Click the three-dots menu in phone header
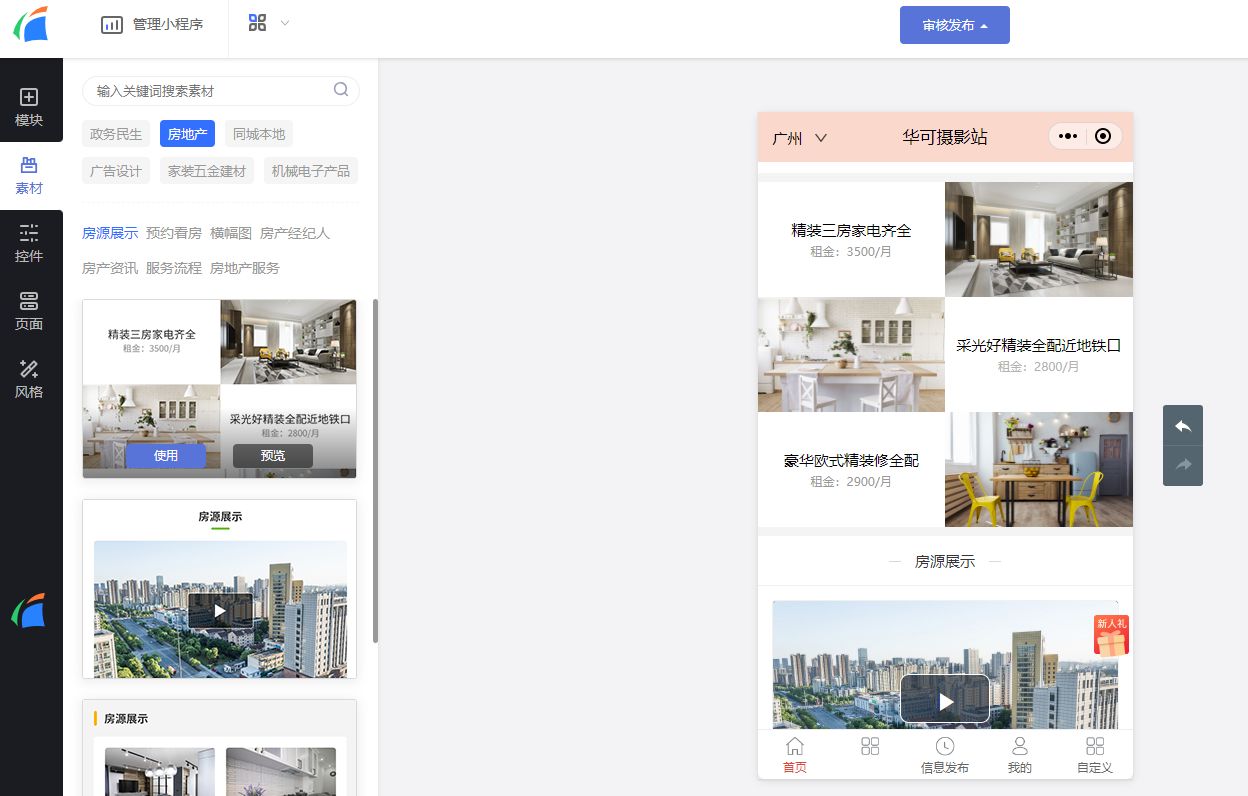Image resolution: width=1248 pixels, height=796 pixels. coord(1068,137)
